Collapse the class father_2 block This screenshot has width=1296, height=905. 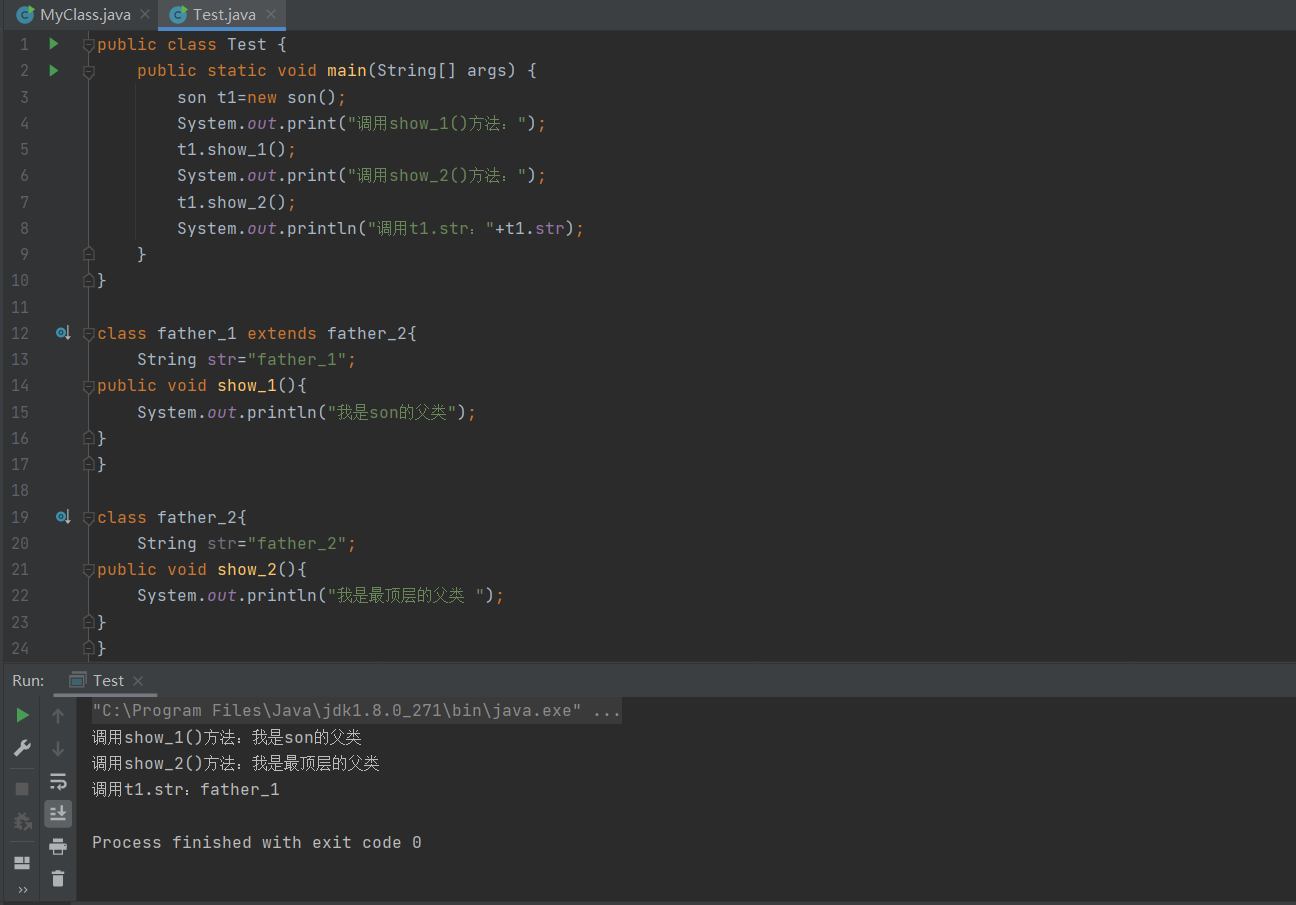pos(88,518)
